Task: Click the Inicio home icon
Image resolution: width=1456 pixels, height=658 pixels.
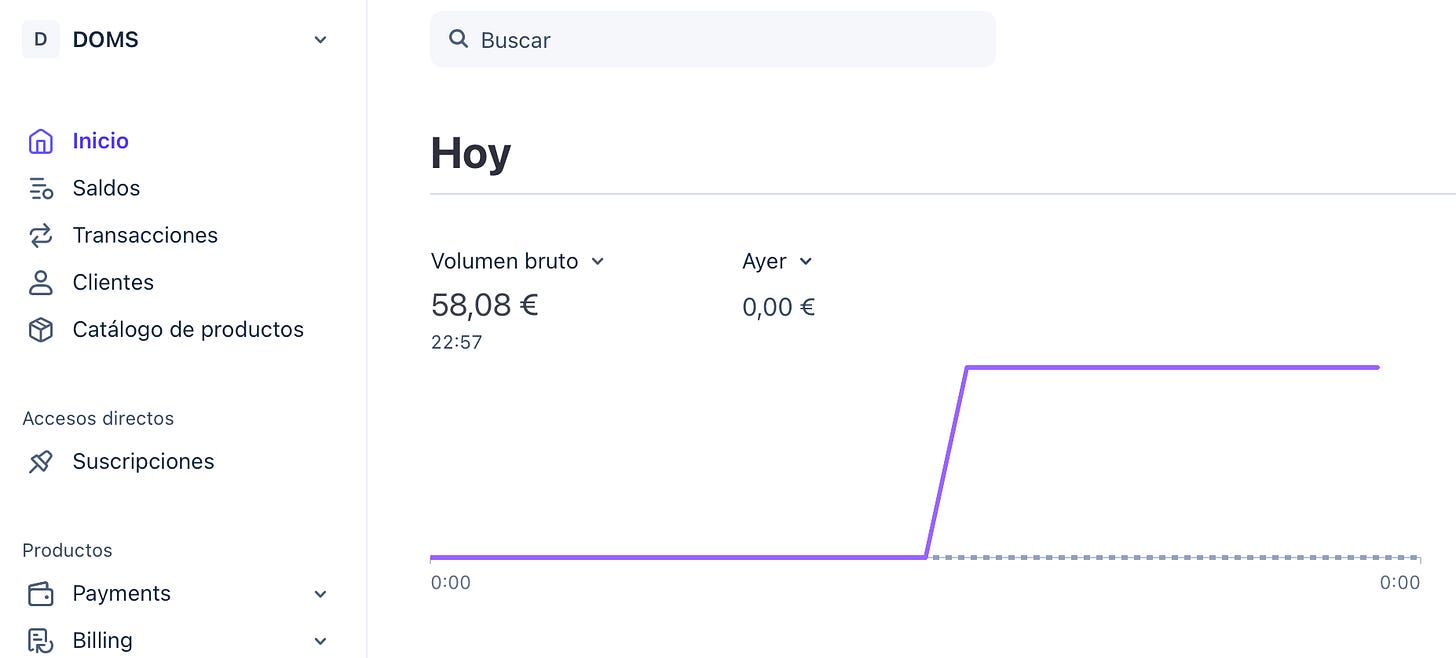Action: pyautogui.click(x=40, y=141)
